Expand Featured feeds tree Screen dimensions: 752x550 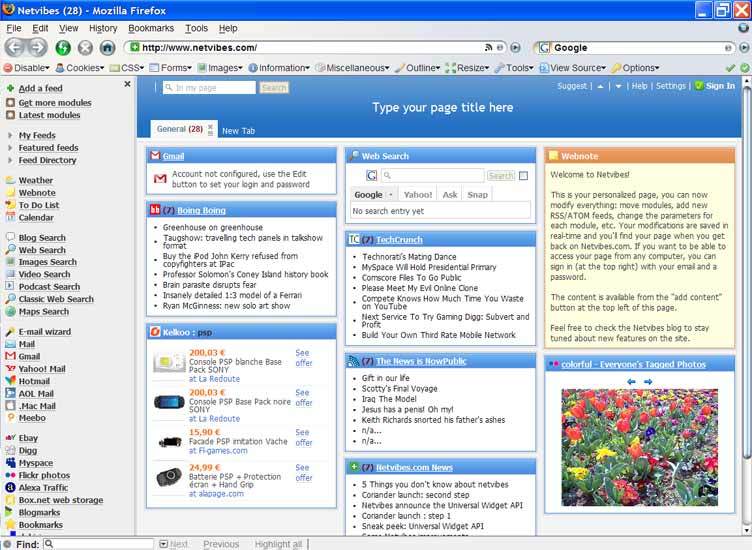[10, 148]
